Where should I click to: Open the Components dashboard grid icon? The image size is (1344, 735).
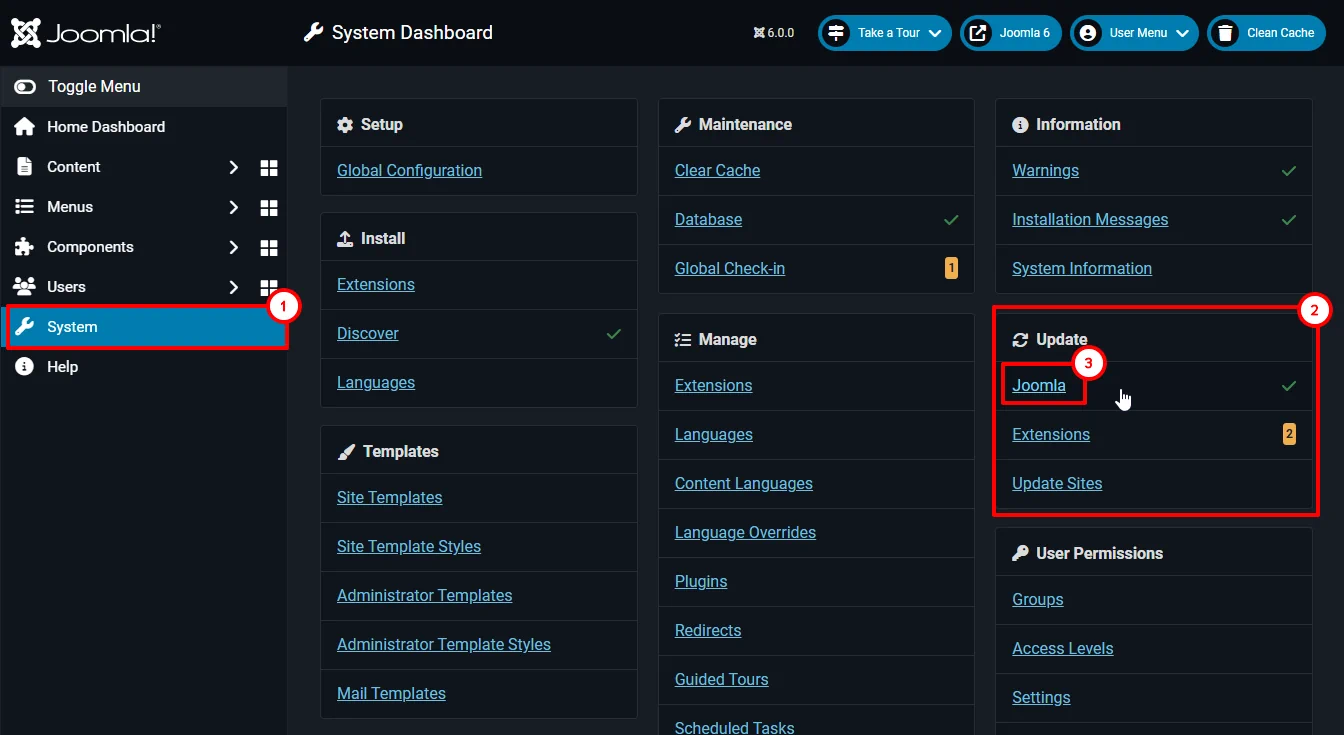(x=268, y=247)
